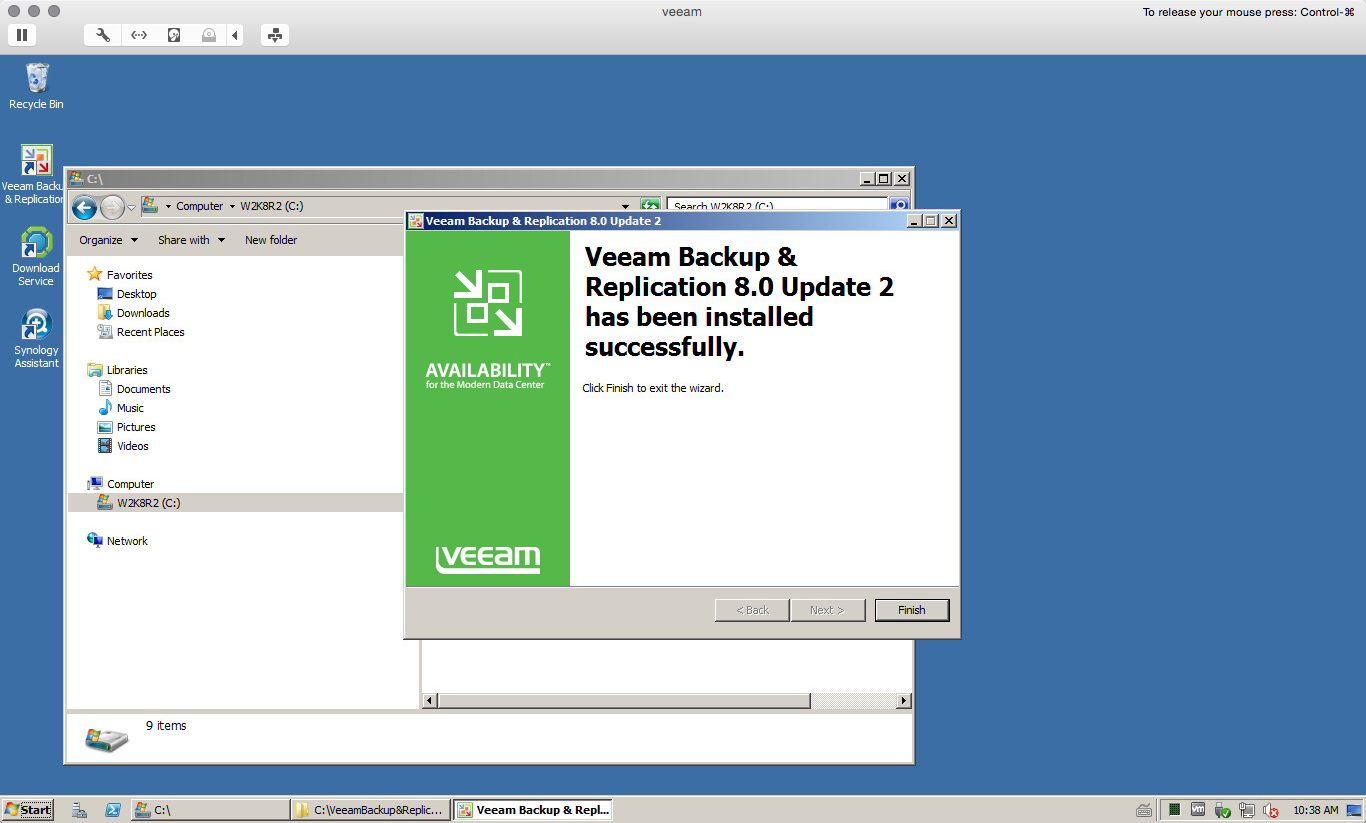
Task: Click the 10:38 AM taskbar clock
Action: 1315,810
